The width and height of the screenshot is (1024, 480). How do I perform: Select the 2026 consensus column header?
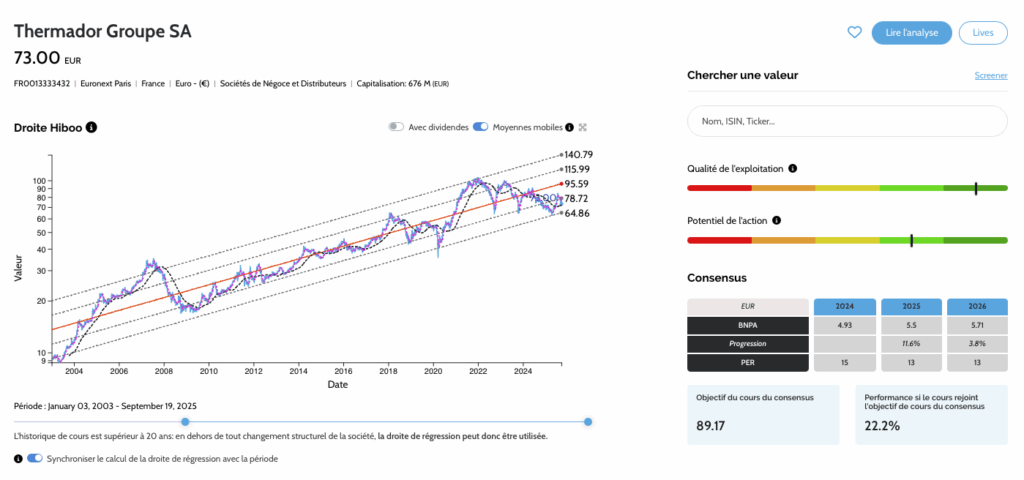(977, 306)
